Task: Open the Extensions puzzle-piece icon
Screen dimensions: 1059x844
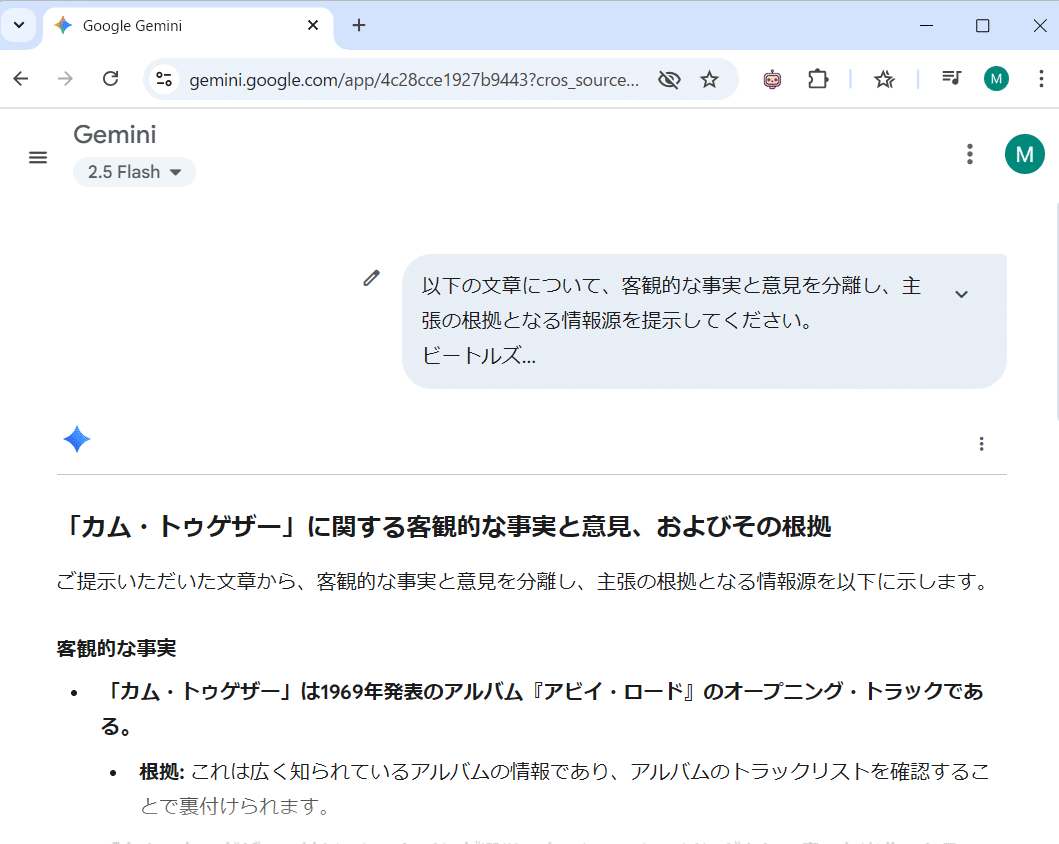Action: pyautogui.click(x=818, y=78)
